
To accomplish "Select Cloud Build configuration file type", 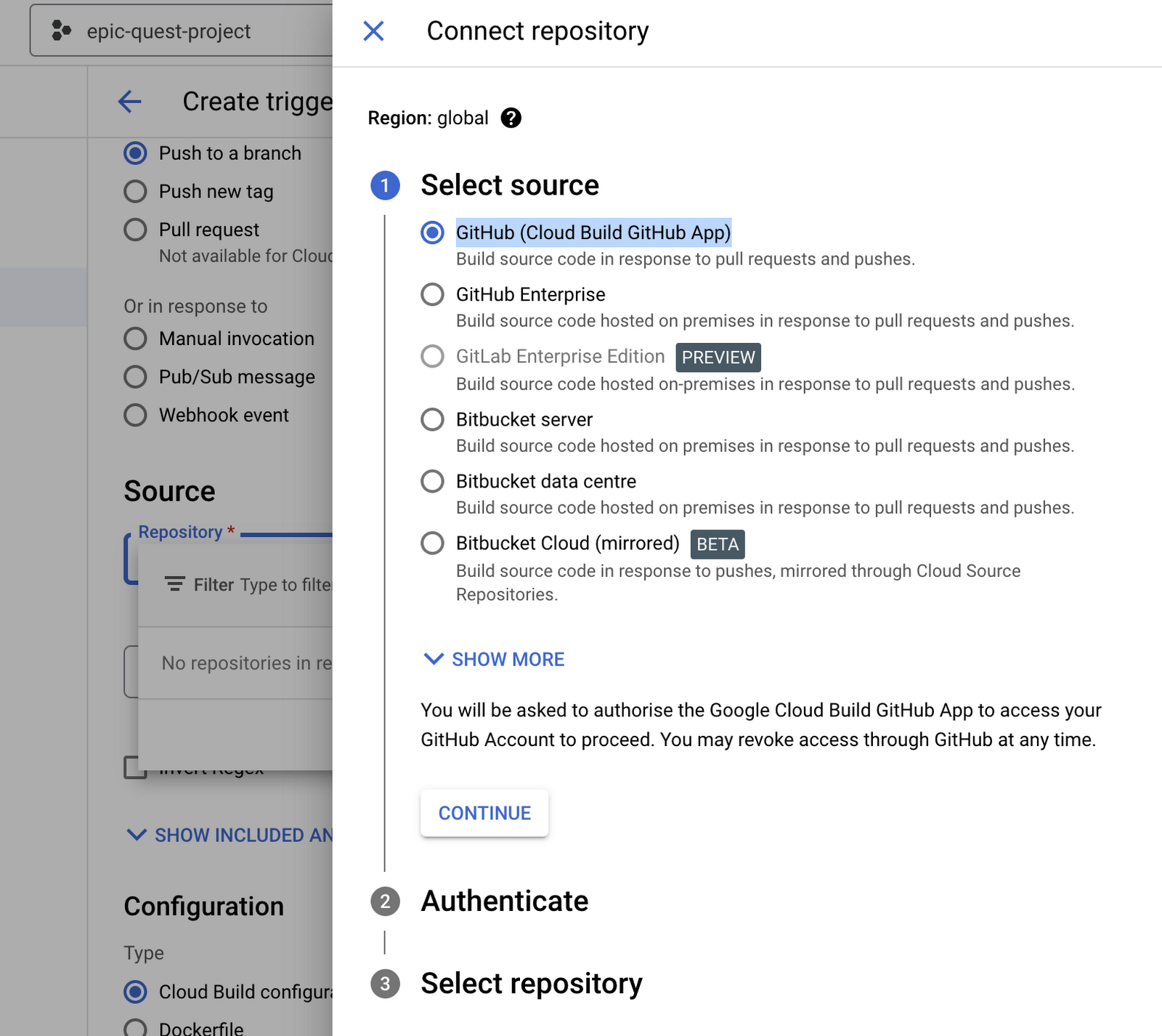I will pos(135,992).
